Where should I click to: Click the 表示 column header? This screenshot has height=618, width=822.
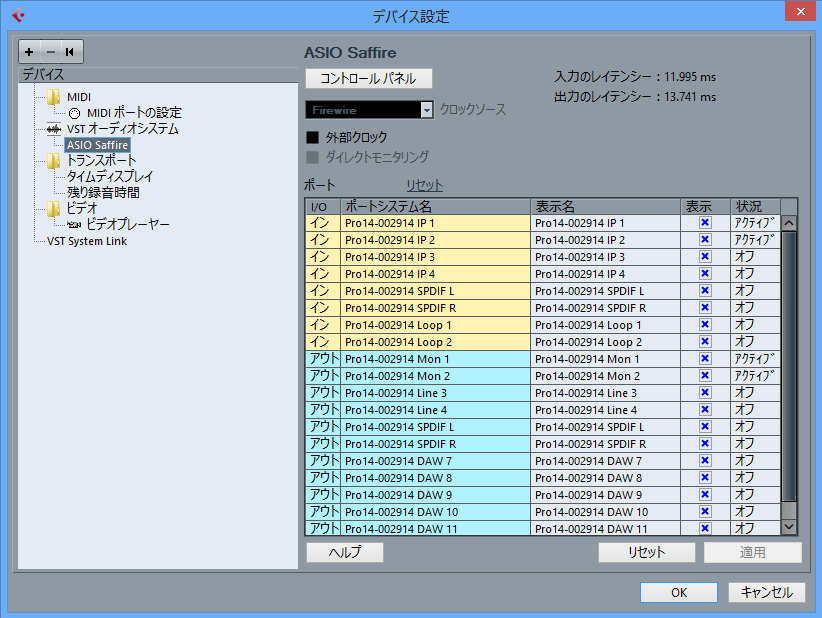[x=705, y=207]
